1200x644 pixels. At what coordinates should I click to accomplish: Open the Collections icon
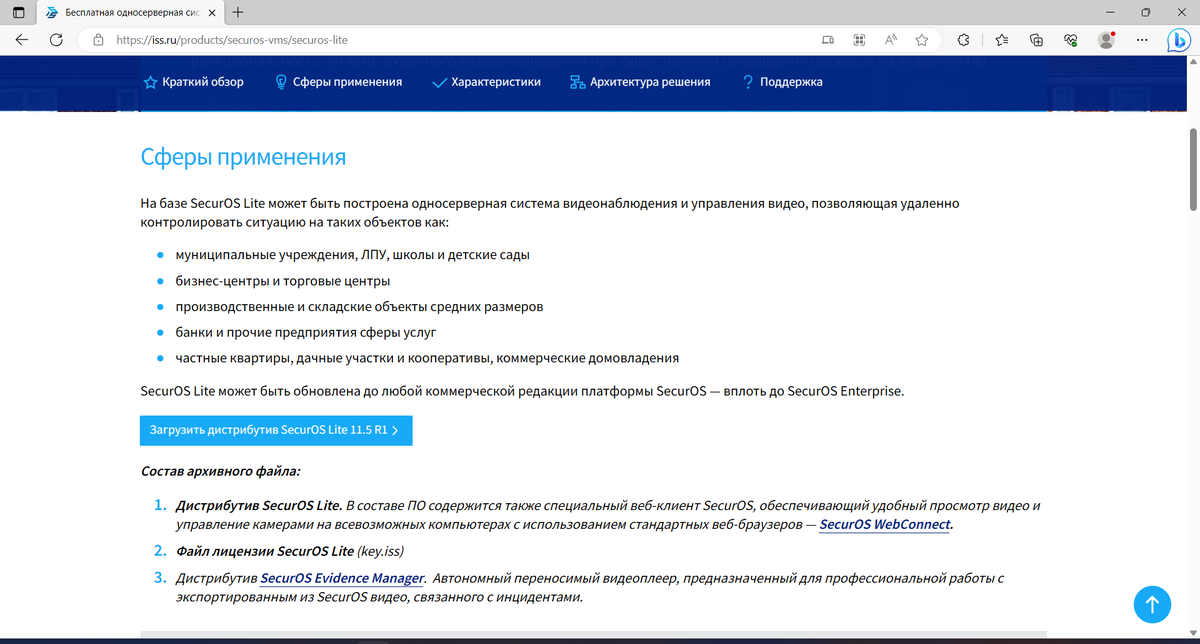[x=1036, y=41]
